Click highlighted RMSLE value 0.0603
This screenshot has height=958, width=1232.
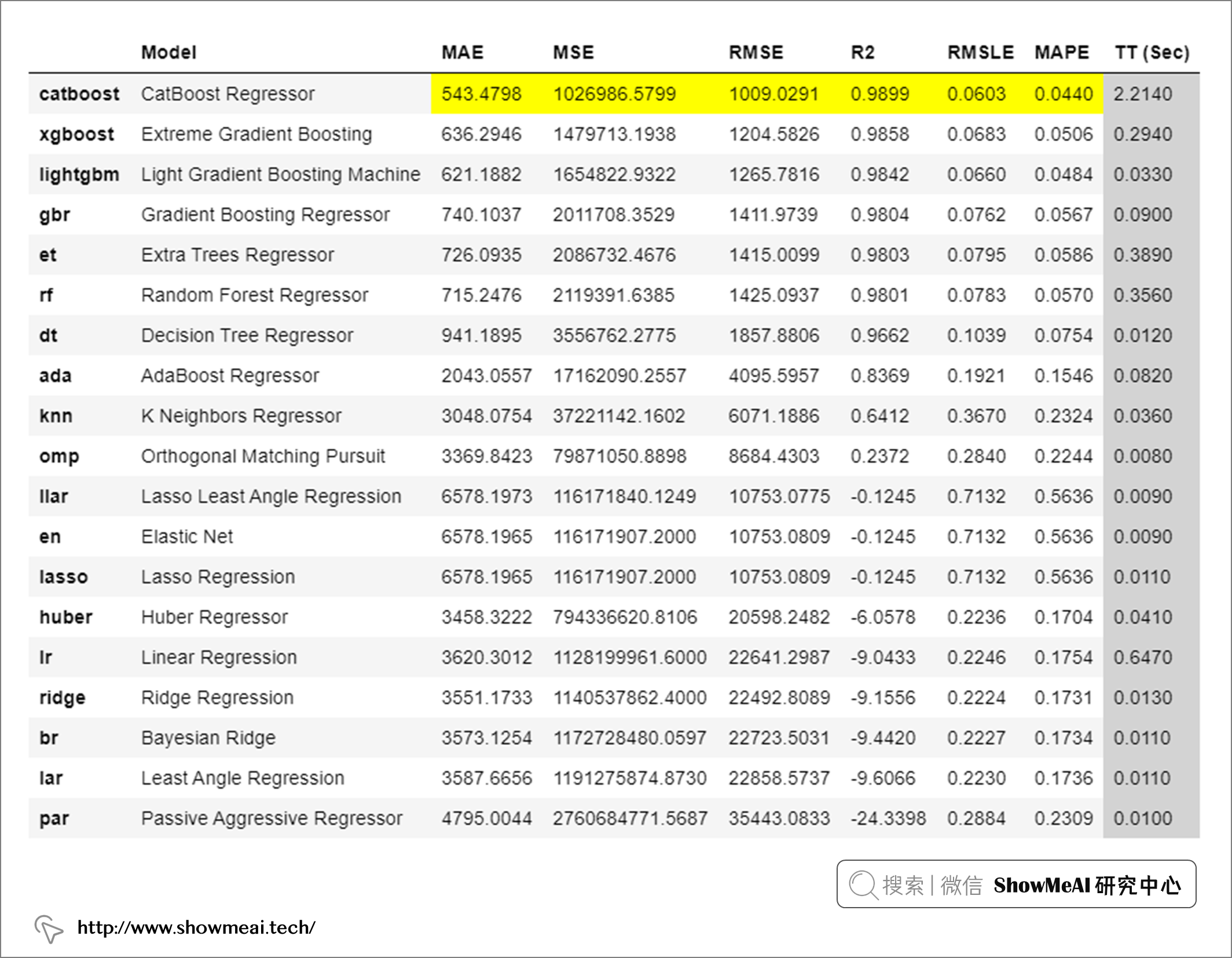(x=977, y=94)
